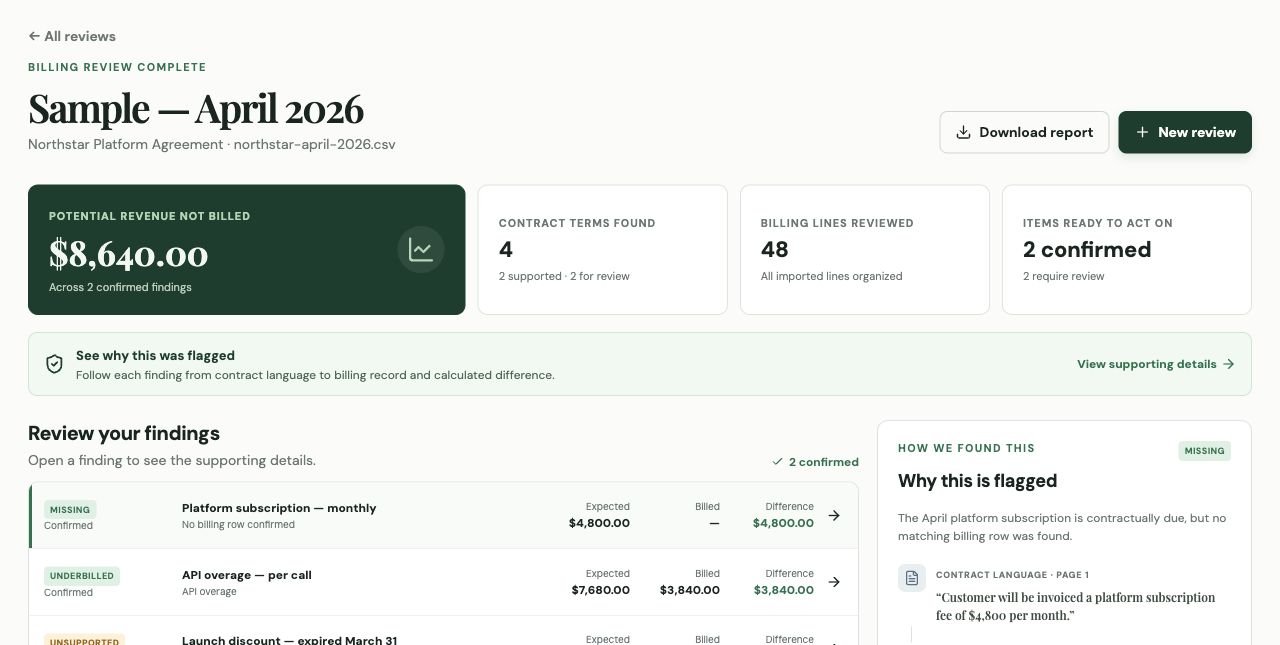Click the UNSUPPORTED tag on Launch discount row
The width and height of the screenshot is (1280, 645).
tap(84, 640)
